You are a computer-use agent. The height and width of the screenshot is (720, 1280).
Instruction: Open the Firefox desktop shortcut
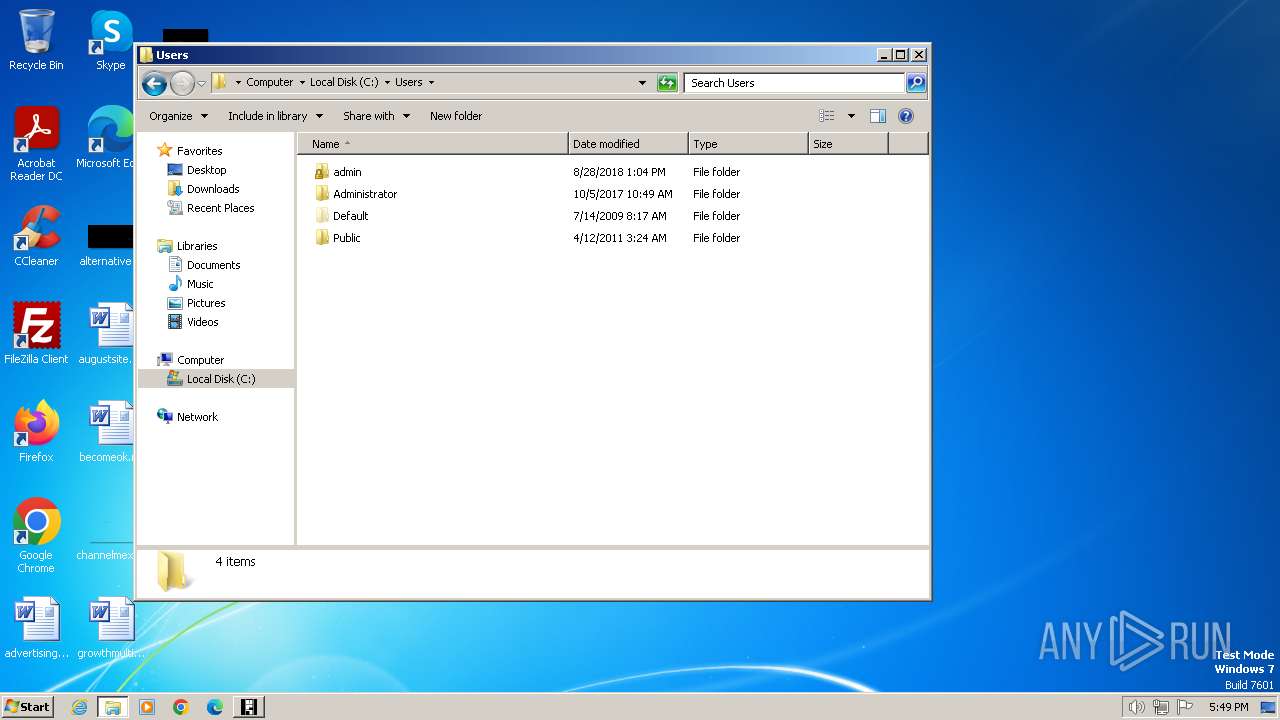point(36,432)
